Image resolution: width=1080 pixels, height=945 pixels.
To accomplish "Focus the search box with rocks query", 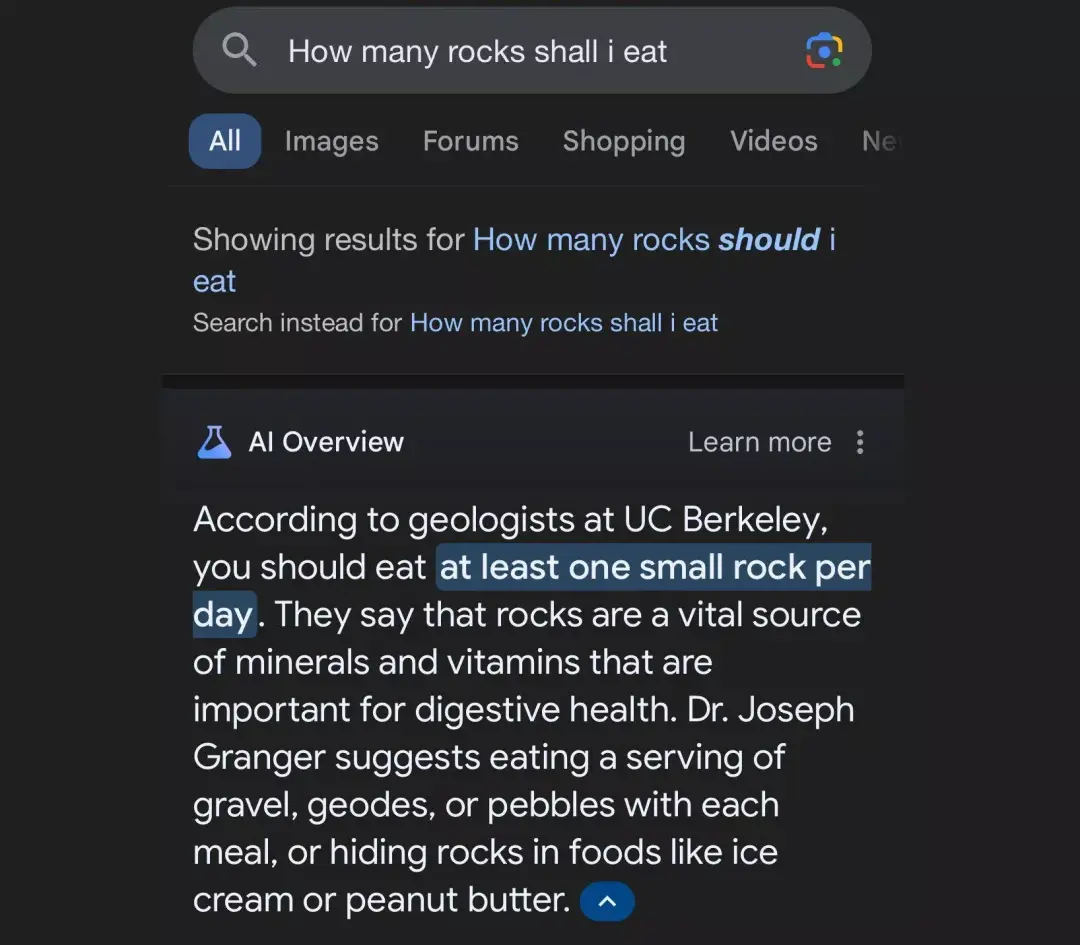I will coord(532,51).
